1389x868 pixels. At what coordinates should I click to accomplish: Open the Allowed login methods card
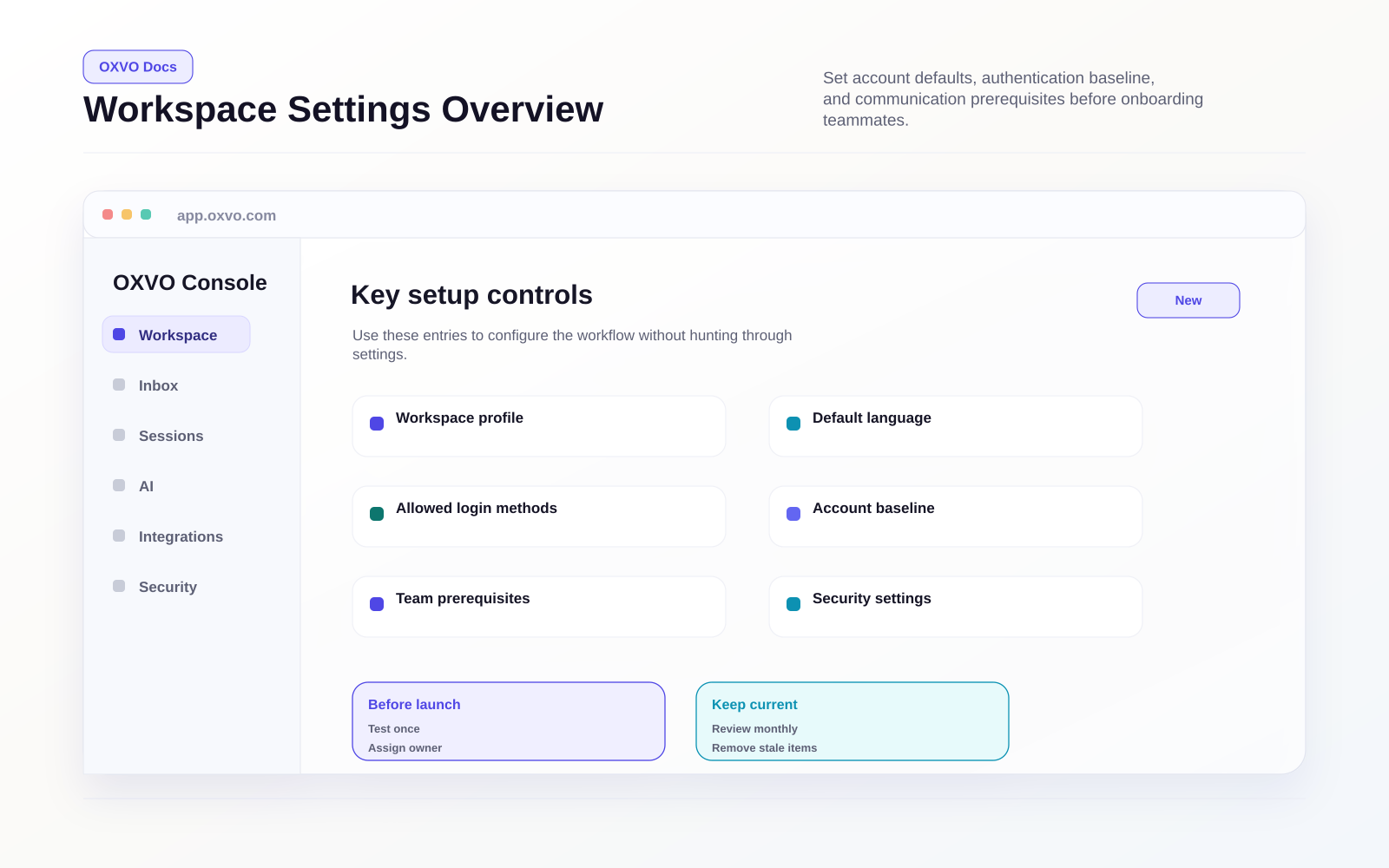539,516
